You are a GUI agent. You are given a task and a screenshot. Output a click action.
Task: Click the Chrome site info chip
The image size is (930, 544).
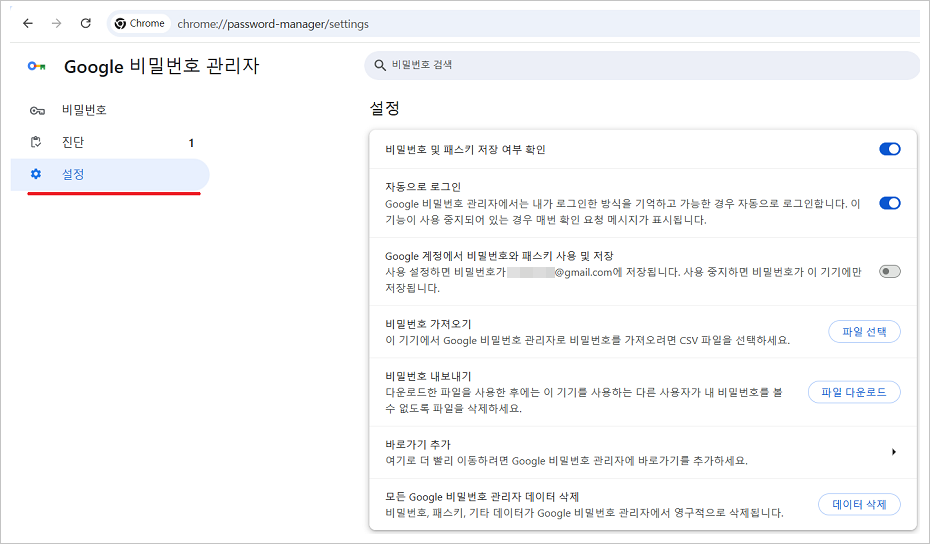pyautogui.click(x=141, y=24)
